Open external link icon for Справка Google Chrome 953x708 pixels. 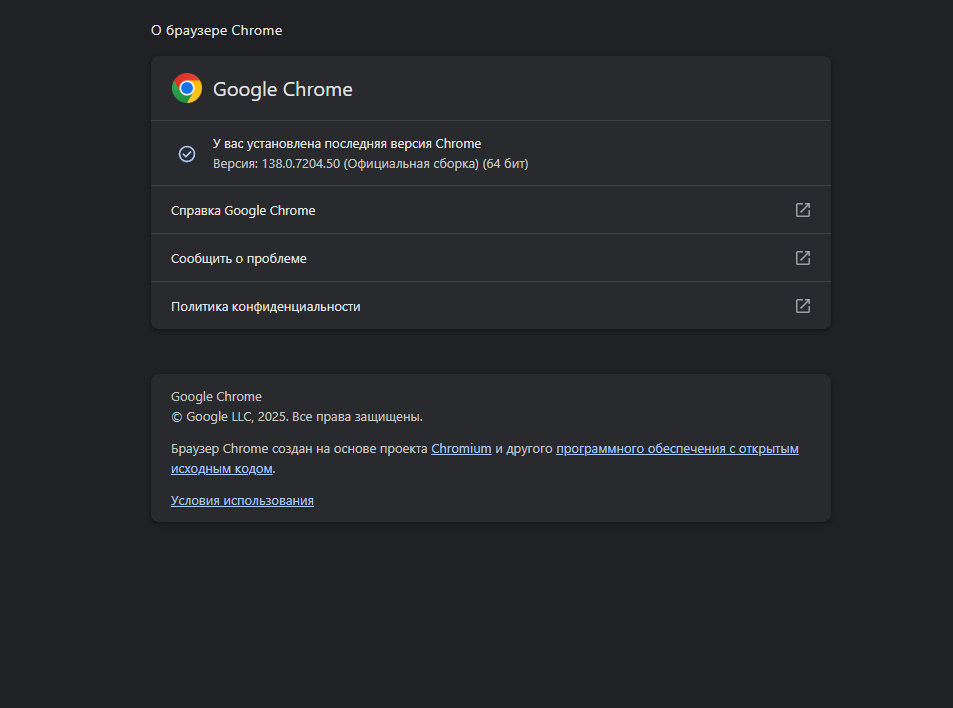point(802,210)
